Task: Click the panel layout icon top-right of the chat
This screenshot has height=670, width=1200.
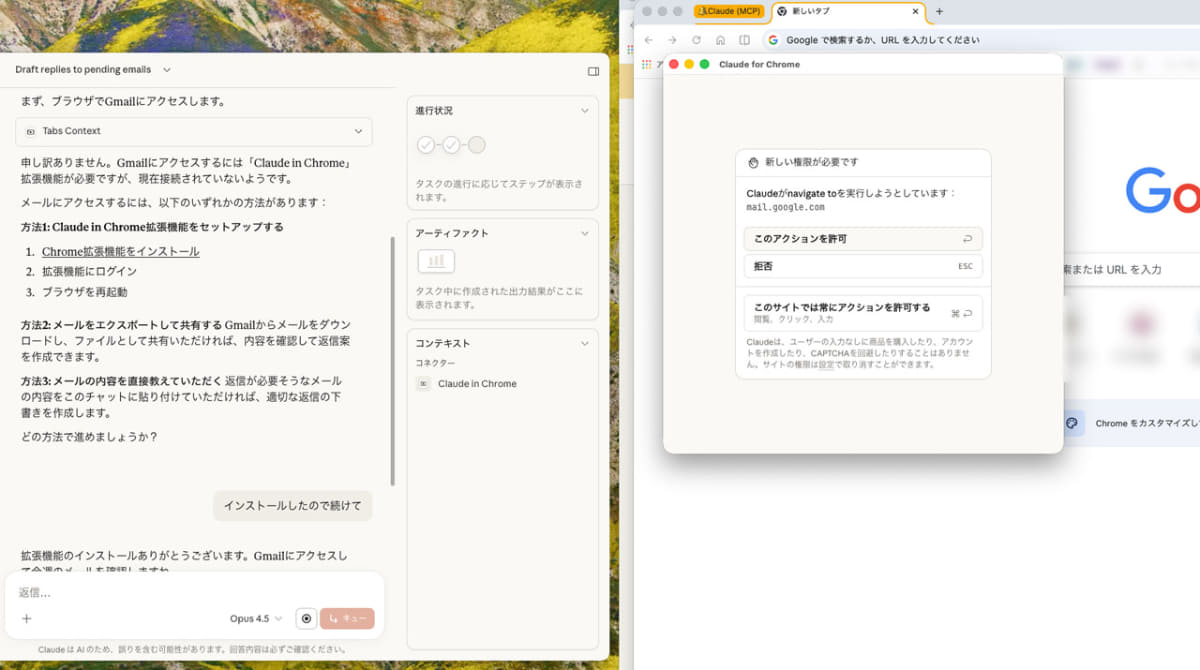Action: 593,71
